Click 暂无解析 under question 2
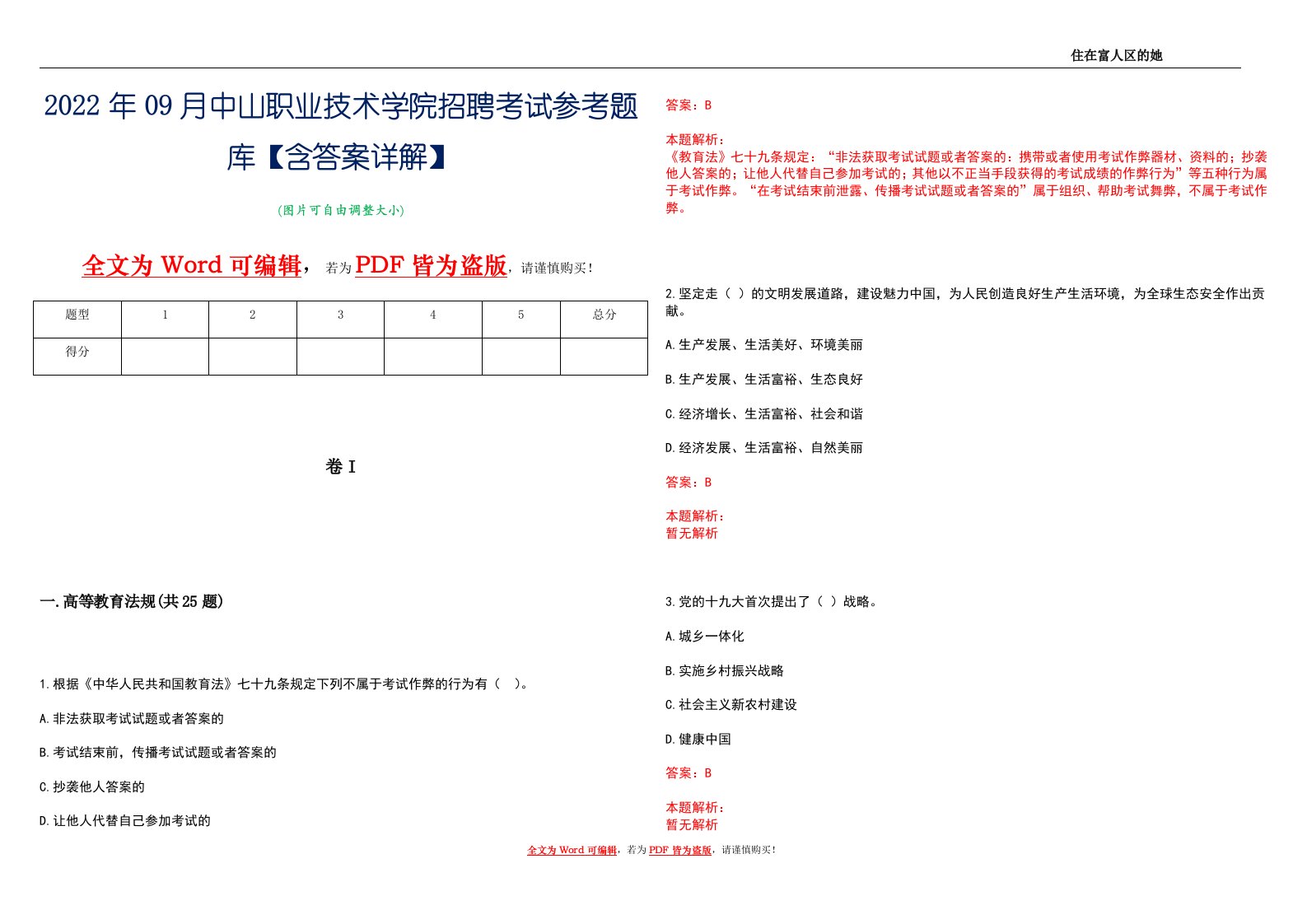The image size is (1307, 924). point(692,534)
